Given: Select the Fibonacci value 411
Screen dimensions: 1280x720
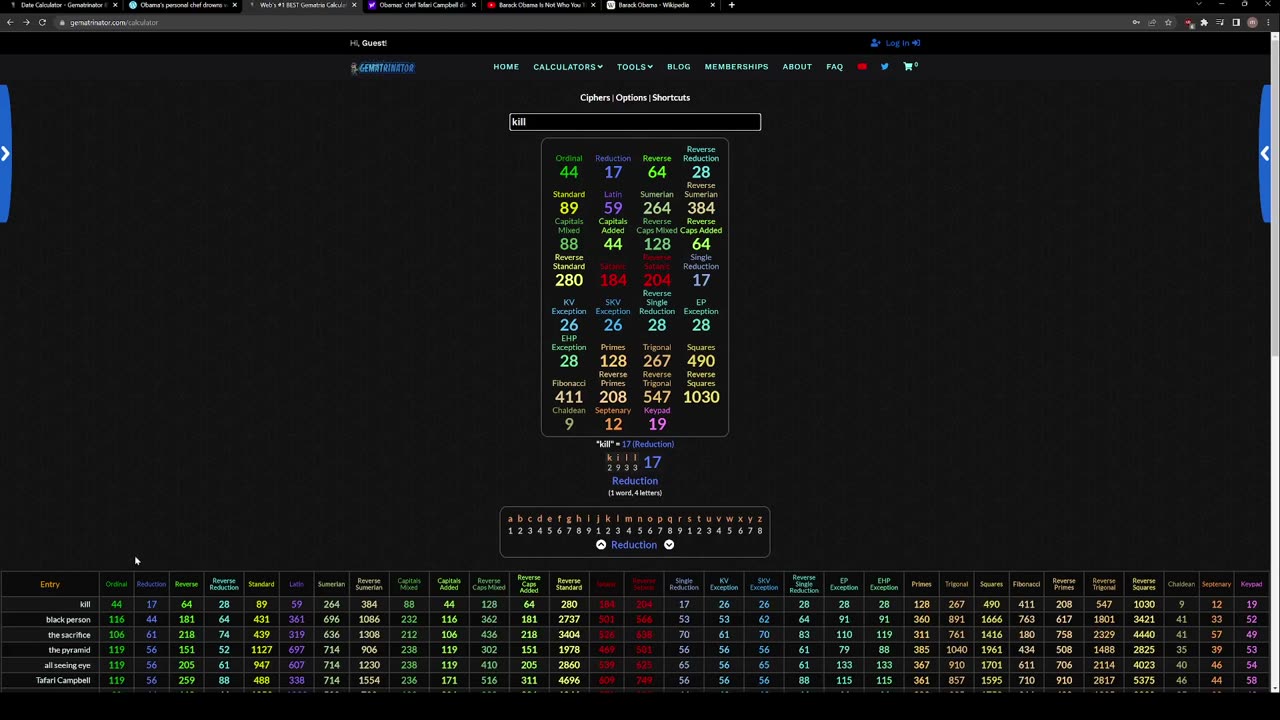Looking at the screenshot, I should pos(569,397).
